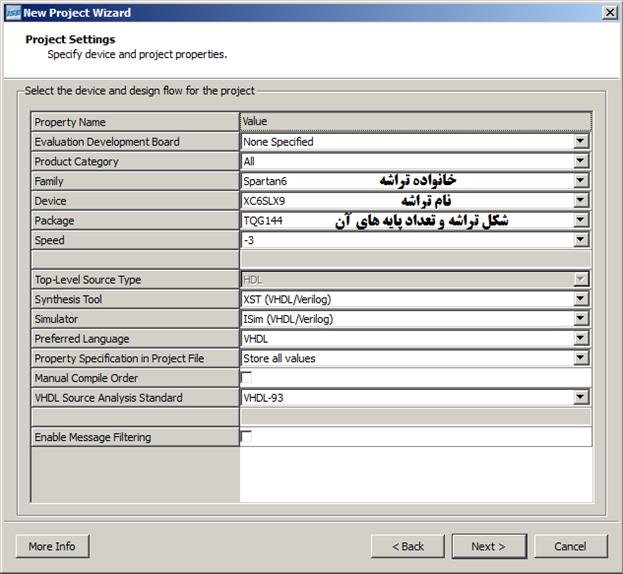The width and height of the screenshot is (623, 574).
Task: Expand the Preferred Language dropdown
Action: point(580,338)
